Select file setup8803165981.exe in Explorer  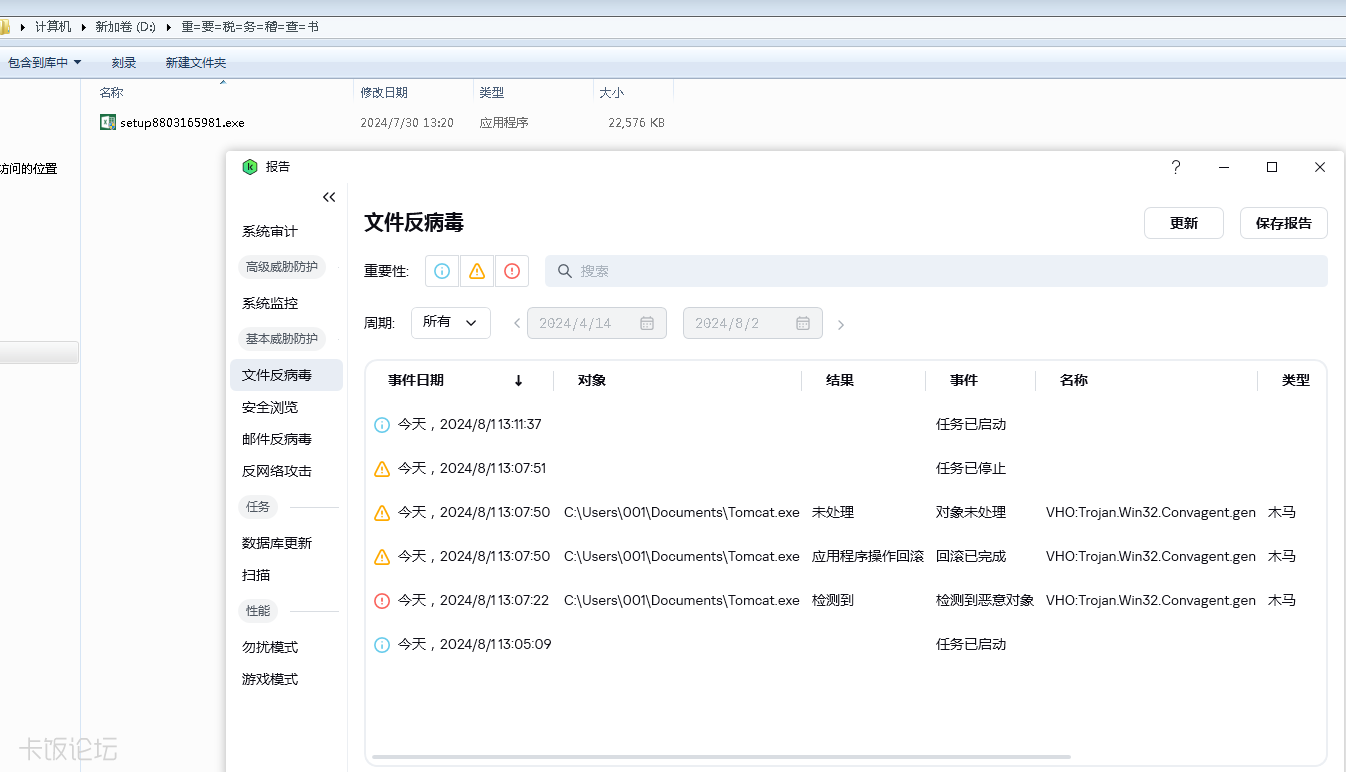pyautogui.click(x=182, y=122)
